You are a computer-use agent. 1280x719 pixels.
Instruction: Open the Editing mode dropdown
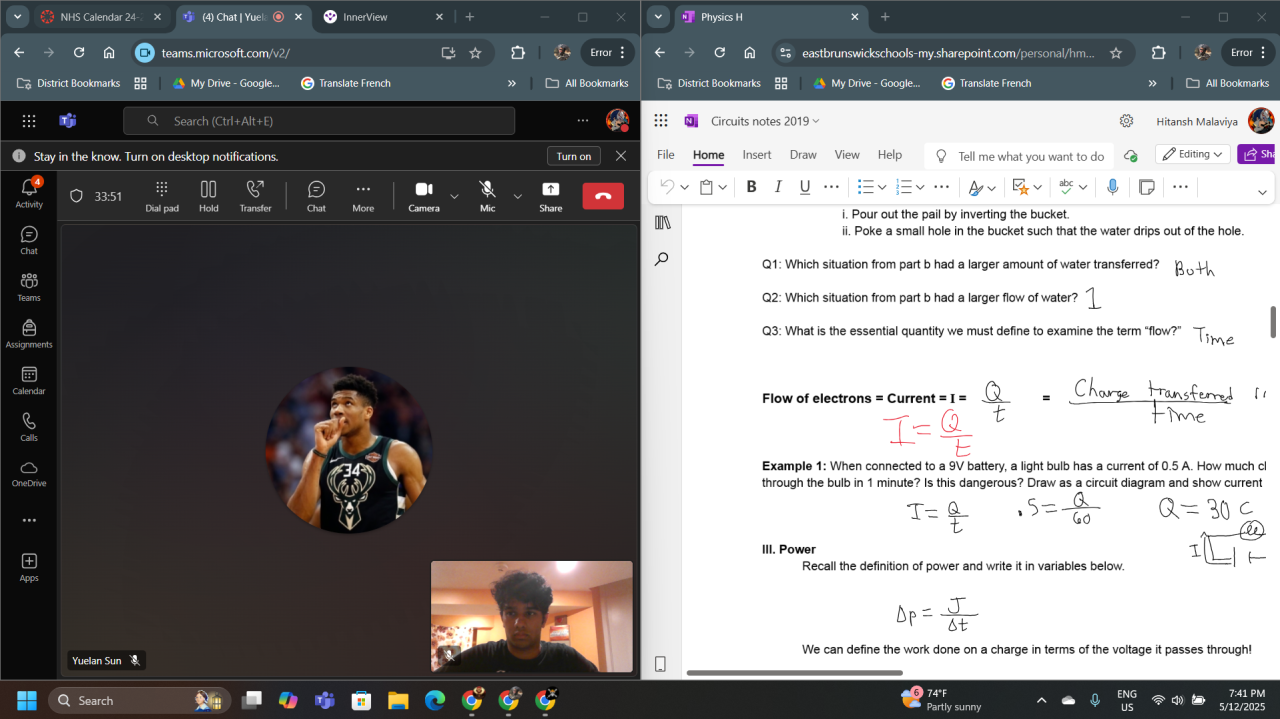[1193, 154]
